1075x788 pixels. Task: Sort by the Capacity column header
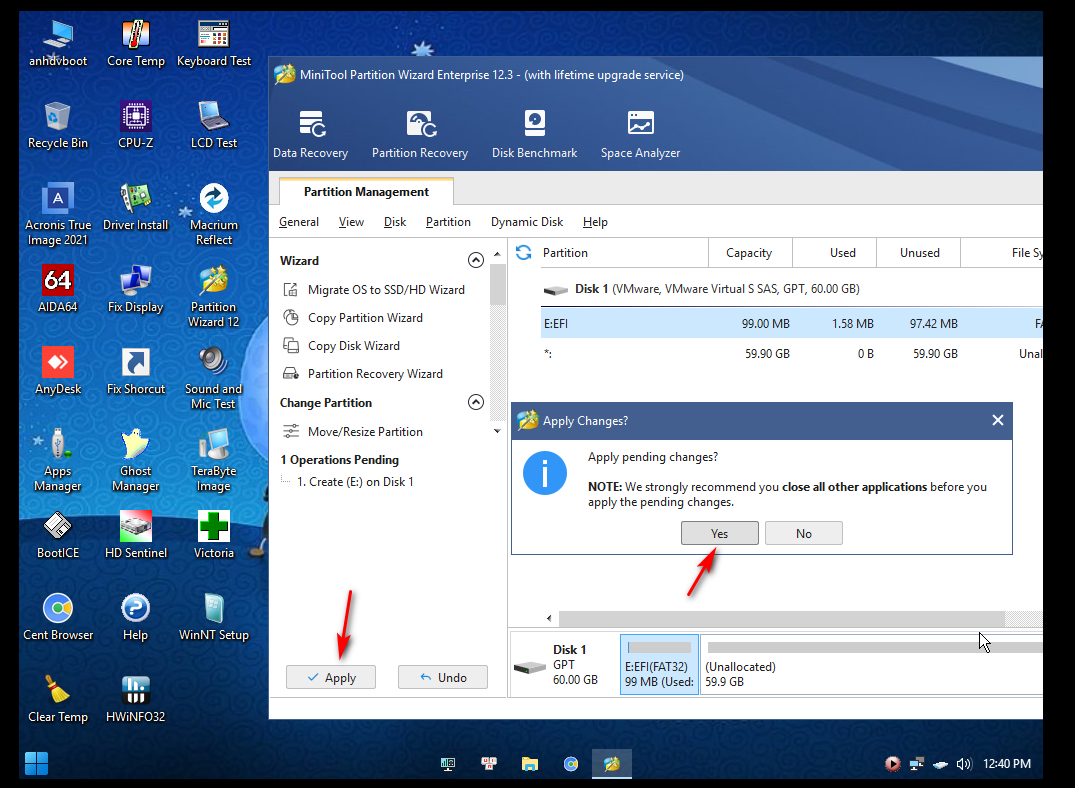(749, 252)
